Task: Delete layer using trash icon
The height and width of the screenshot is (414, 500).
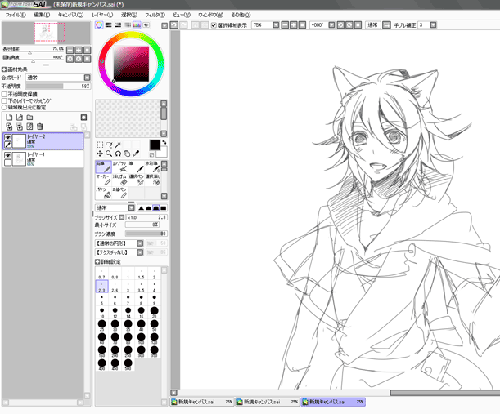Action: tap(40, 126)
